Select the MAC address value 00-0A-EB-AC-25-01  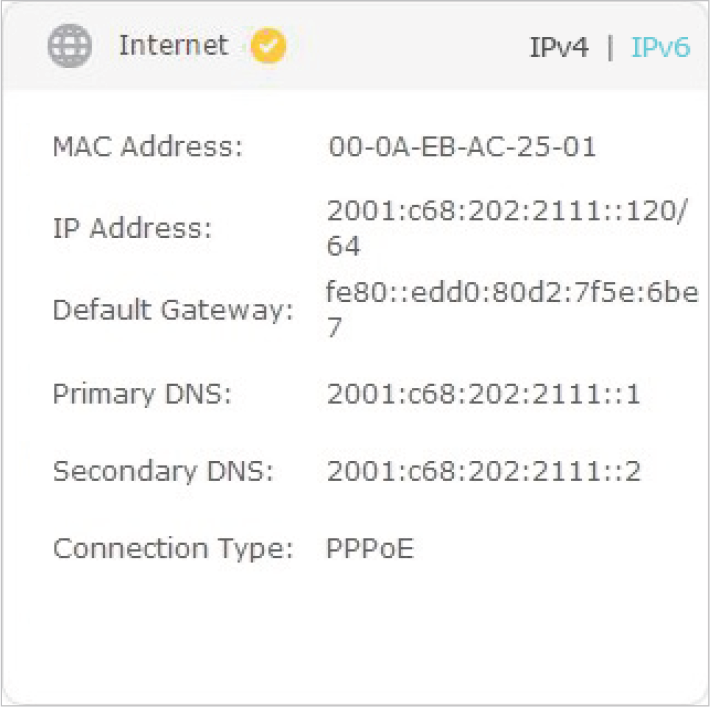tap(462, 147)
